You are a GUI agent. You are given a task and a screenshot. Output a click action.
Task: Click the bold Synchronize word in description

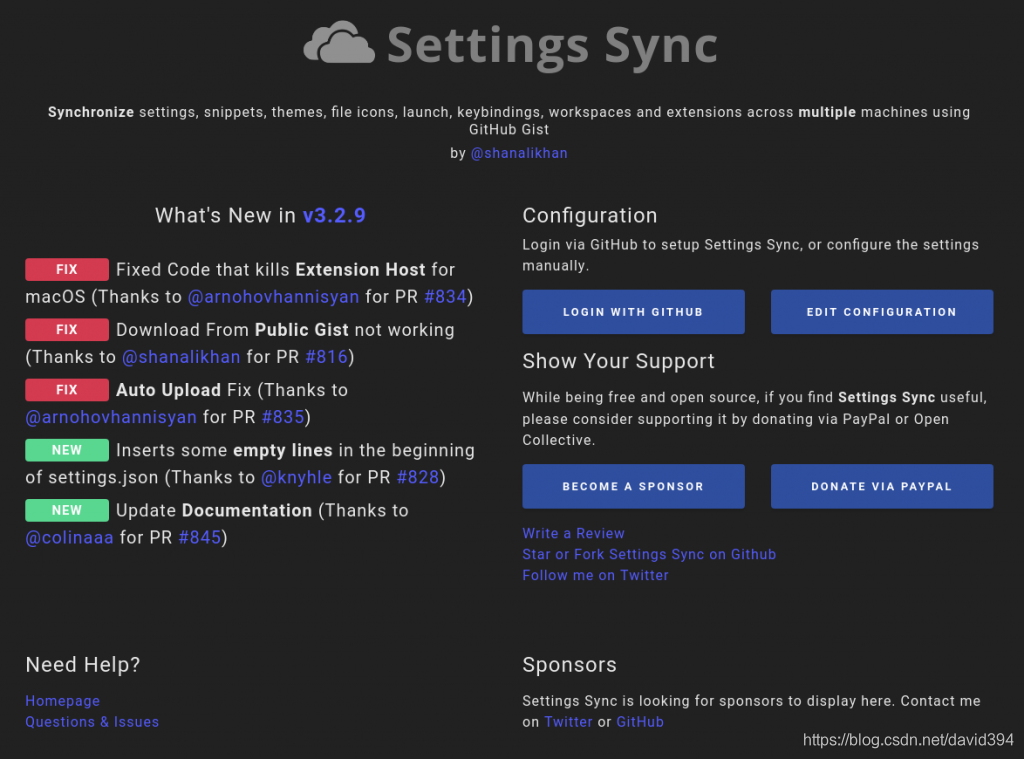pyautogui.click(x=91, y=112)
